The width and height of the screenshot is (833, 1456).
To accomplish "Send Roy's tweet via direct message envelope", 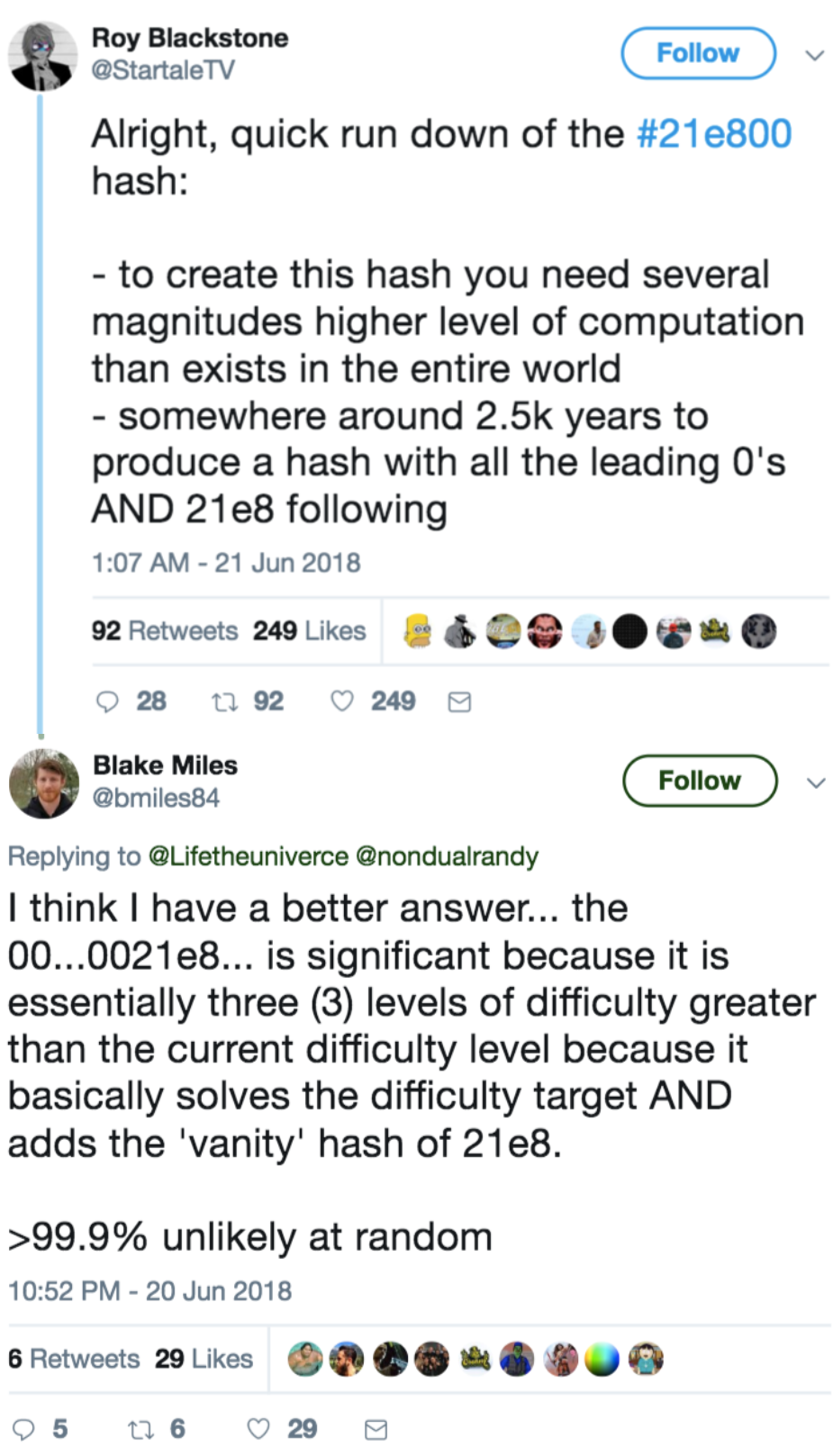I will [459, 702].
